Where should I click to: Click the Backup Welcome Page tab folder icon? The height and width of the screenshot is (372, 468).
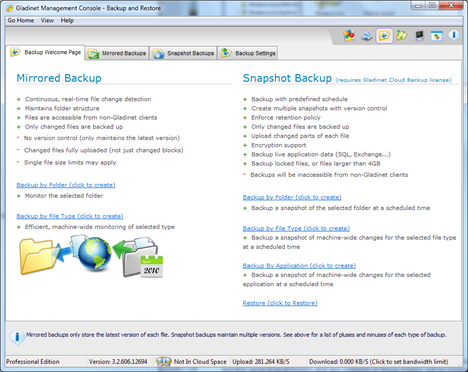click(x=15, y=52)
